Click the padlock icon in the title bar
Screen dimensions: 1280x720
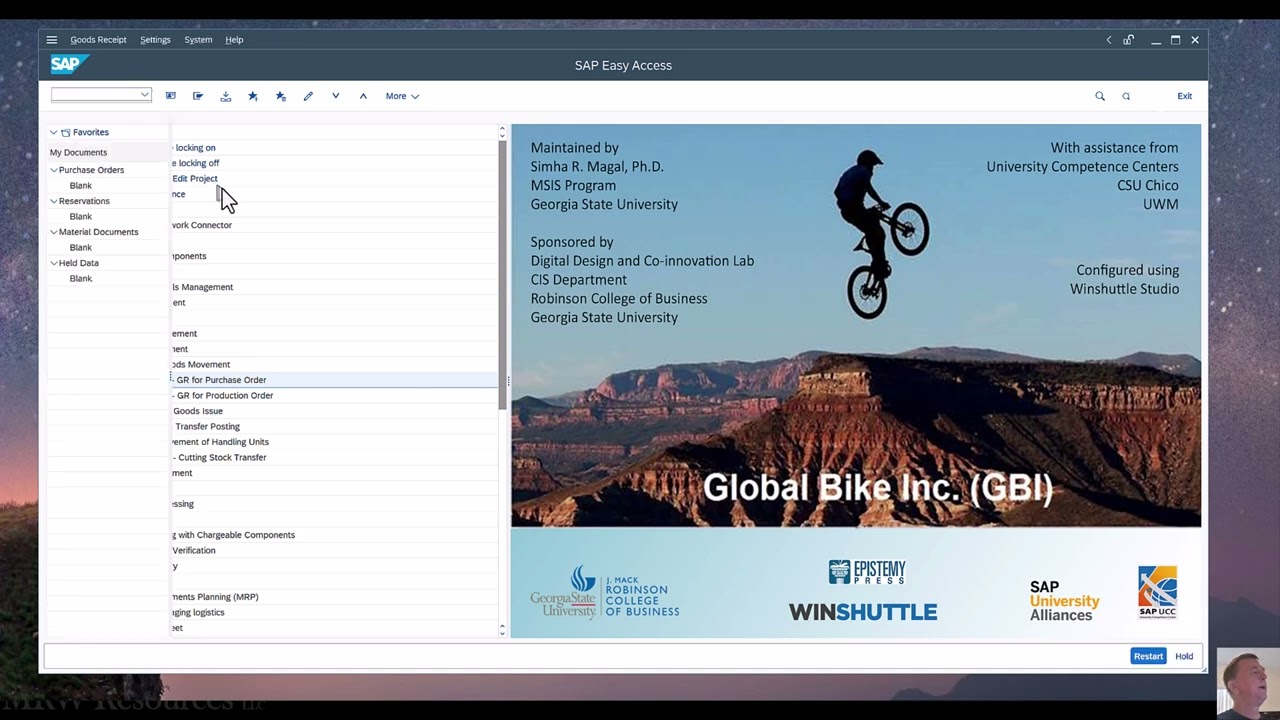(1129, 40)
